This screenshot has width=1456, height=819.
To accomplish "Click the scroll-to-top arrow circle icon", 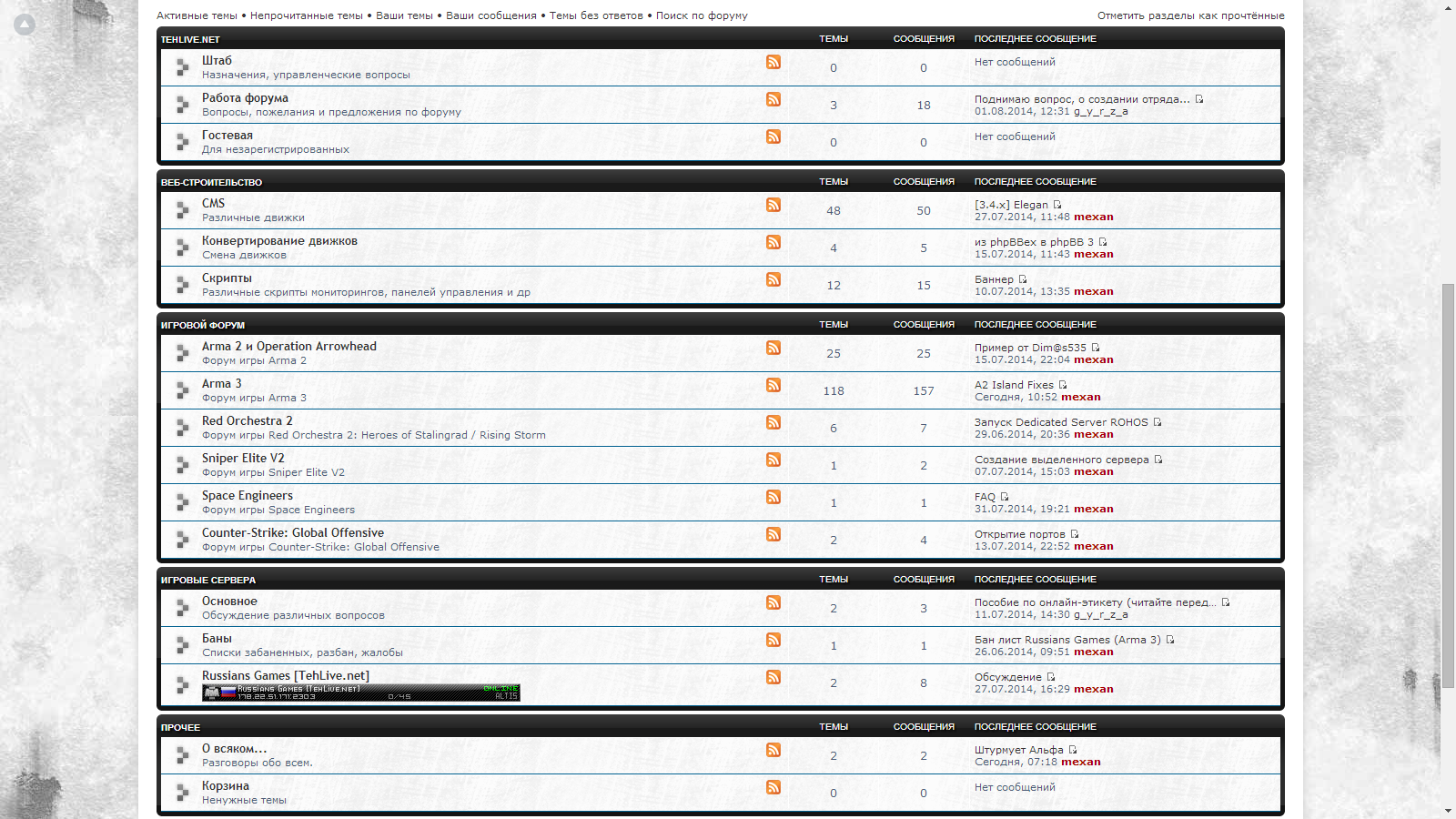I will coord(25,25).
